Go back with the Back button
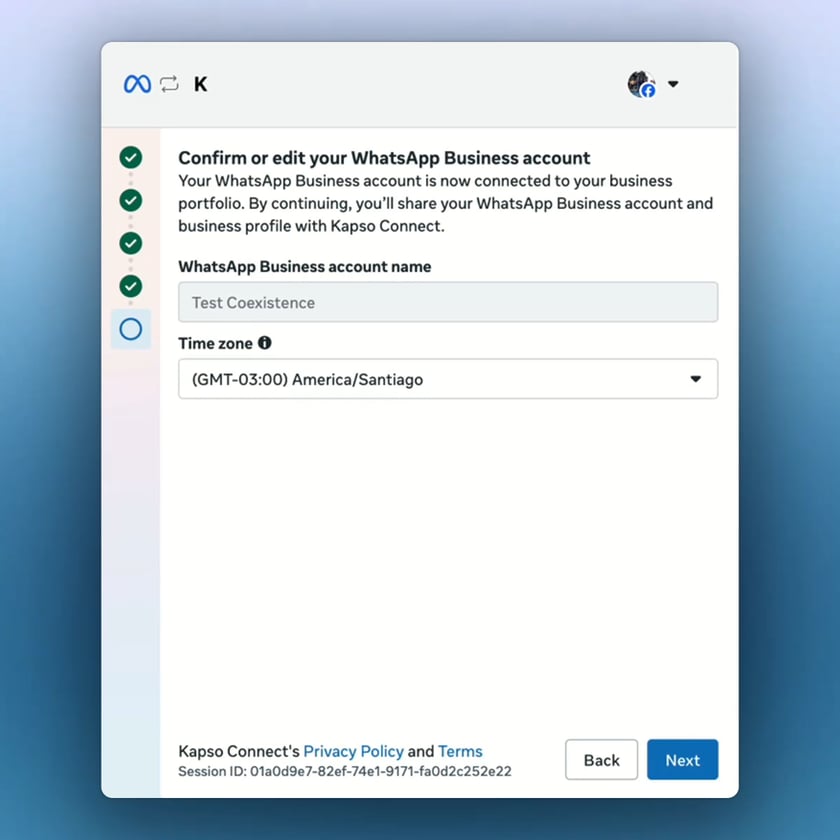The width and height of the screenshot is (840, 840). (602, 760)
